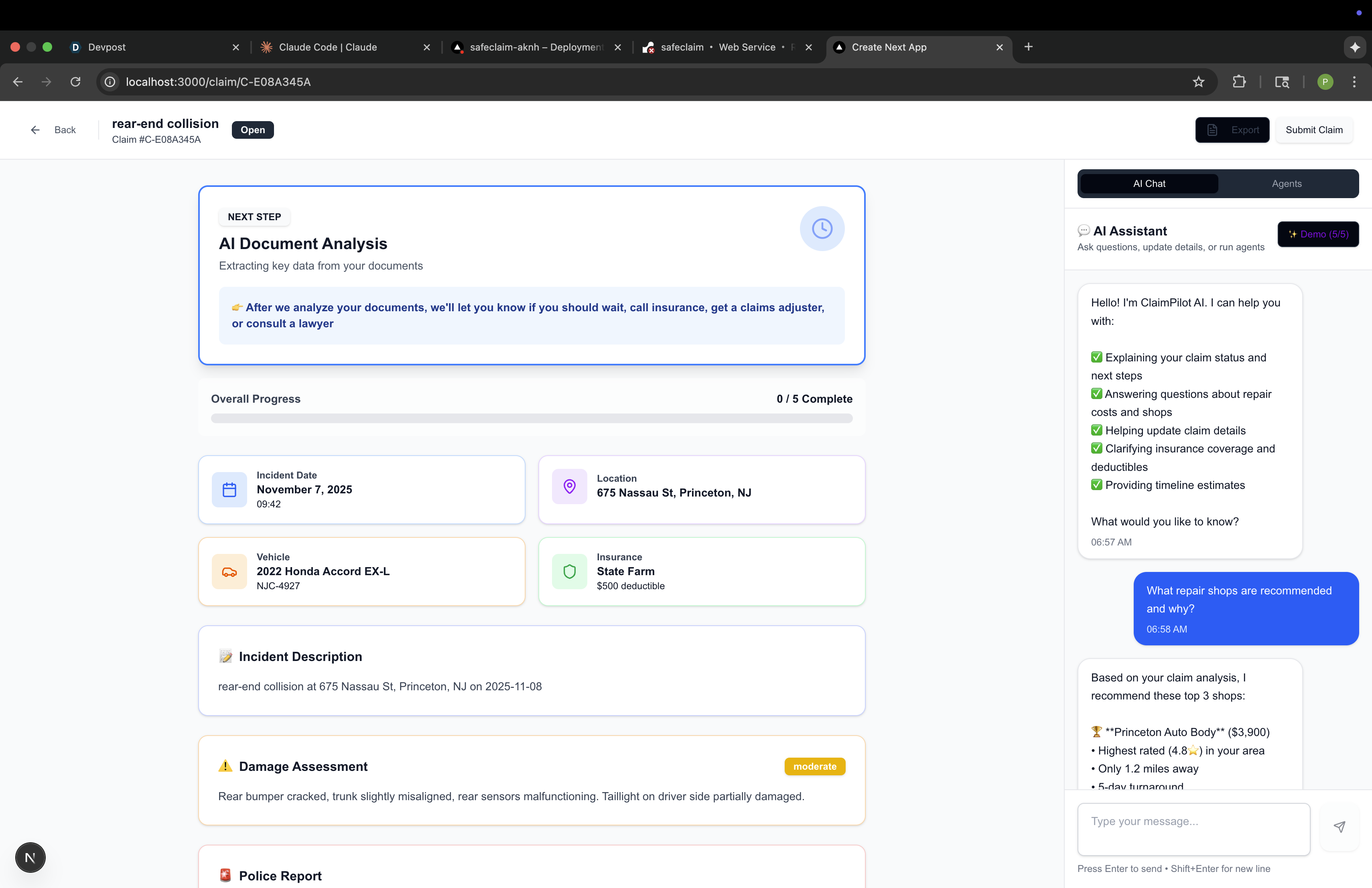
Task: Go back using the Back link
Action: pos(53,130)
